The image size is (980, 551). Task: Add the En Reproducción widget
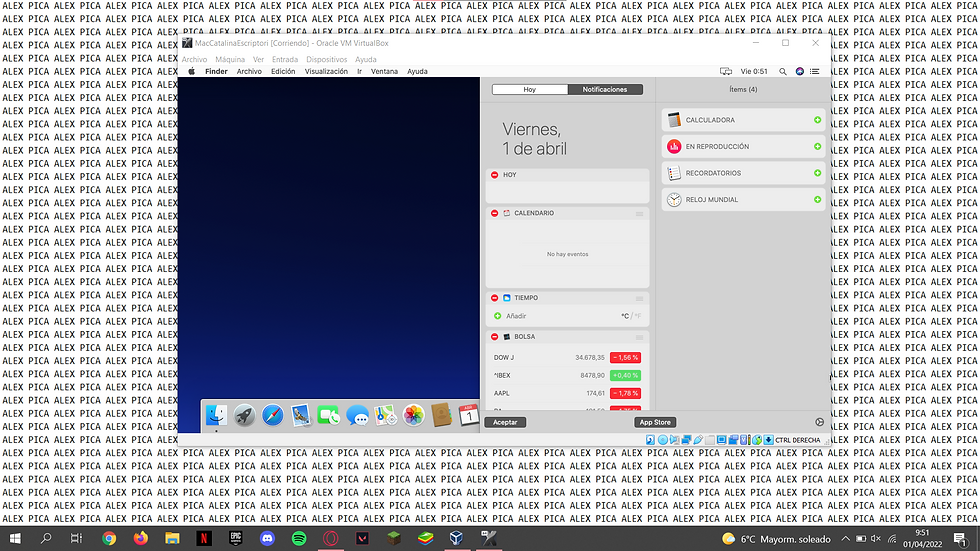click(818, 146)
